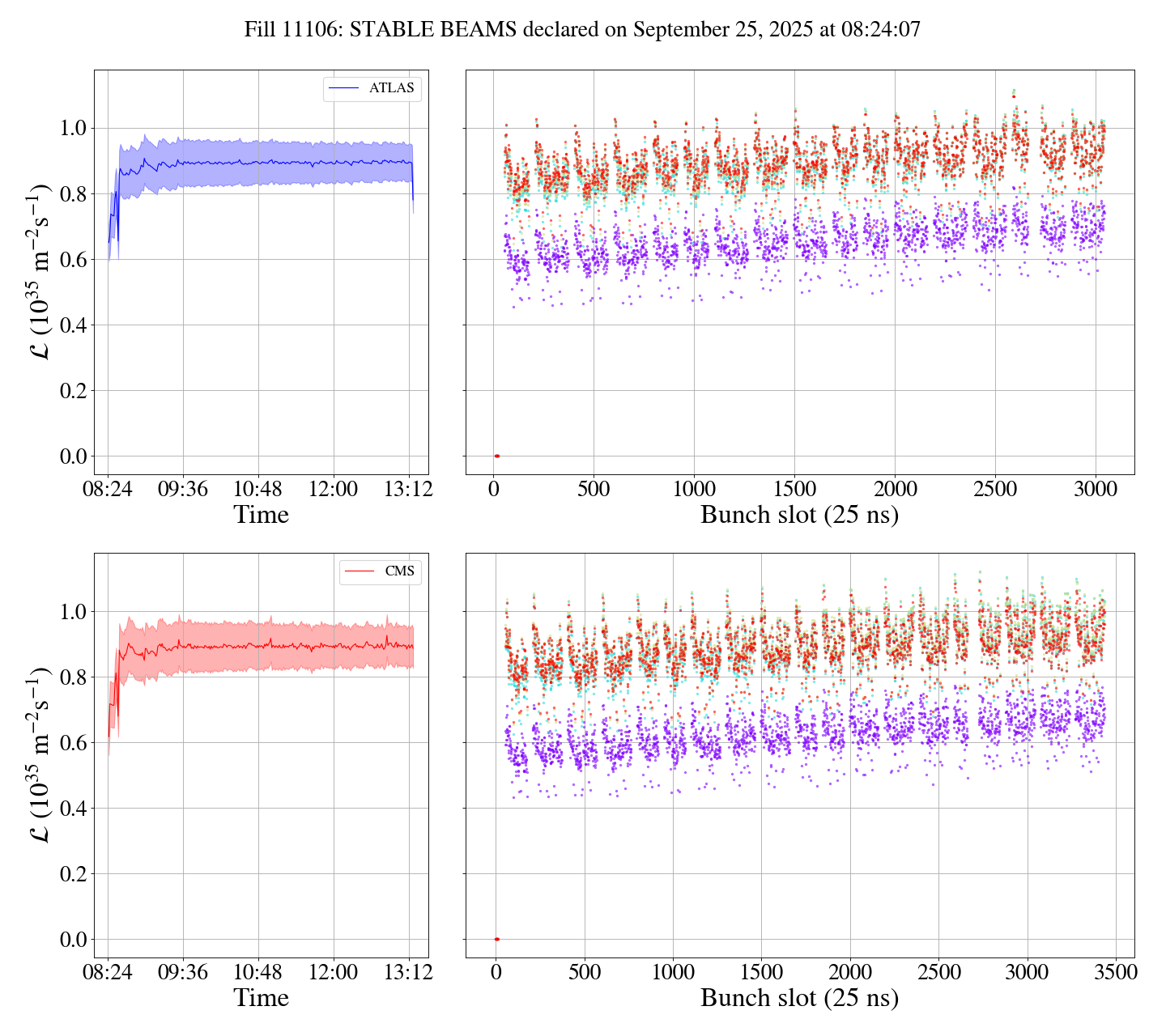Image resolution: width=1166 pixels, height=1036 pixels.
Task: Click the 13:12 tick on CMS time axis
Action: pyautogui.click(x=409, y=972)
